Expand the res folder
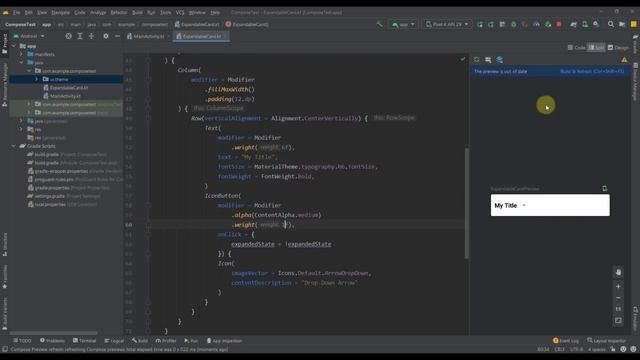This screenshot has width=640, height=360. coord(21,129)
